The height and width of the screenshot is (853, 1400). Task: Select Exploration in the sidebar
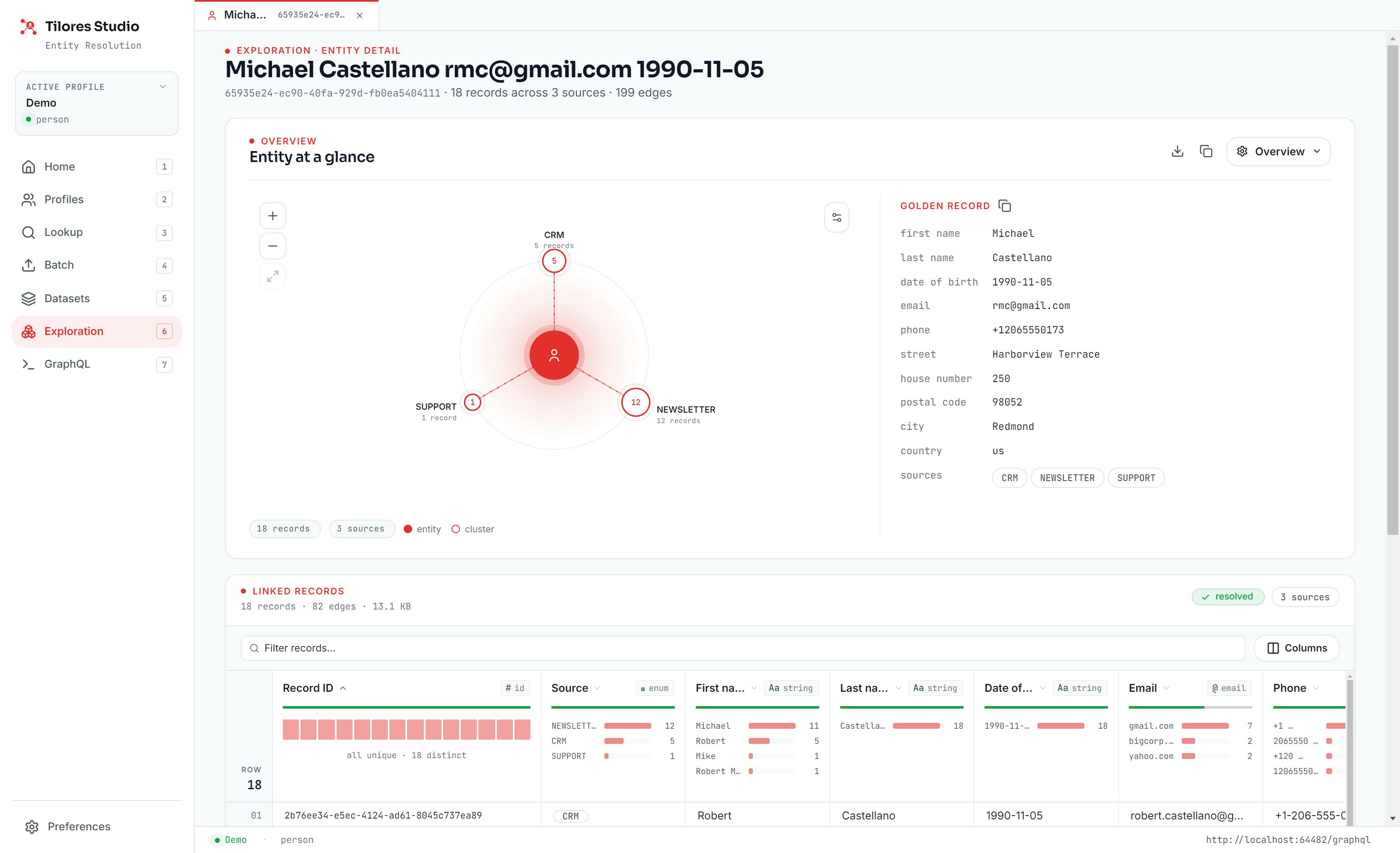click(97, 331)
